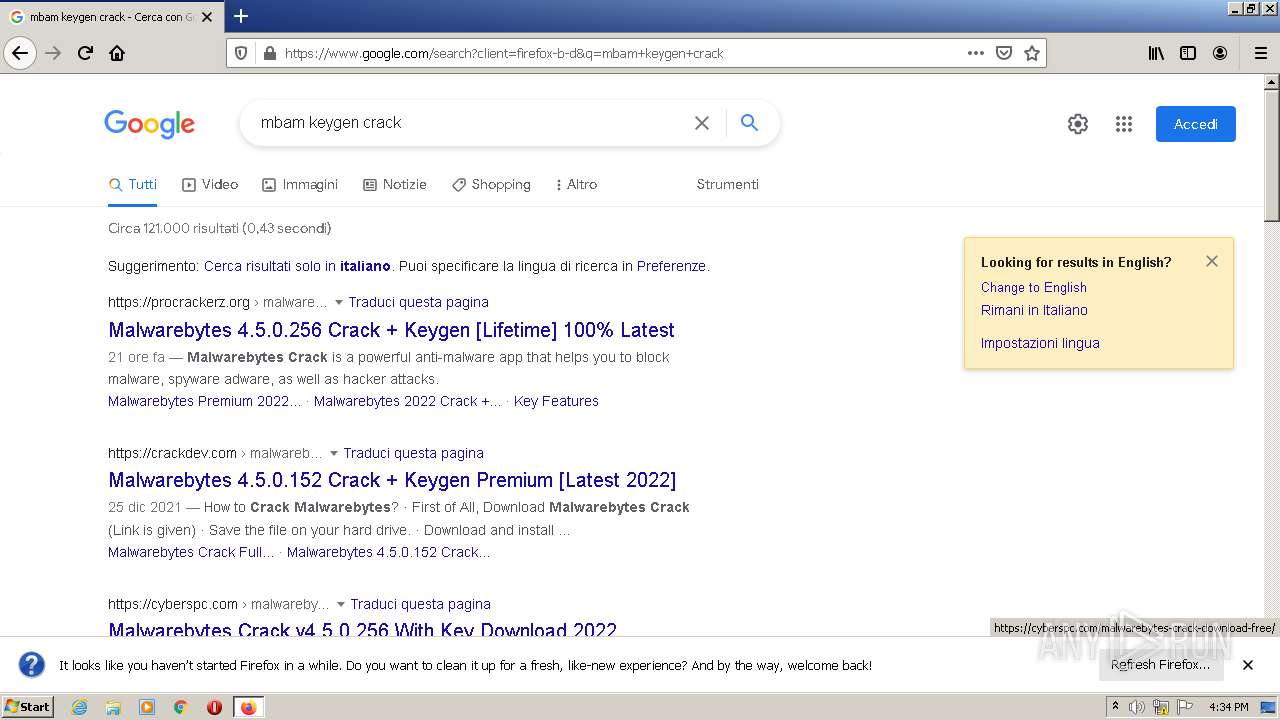
Task: Click Change to English link
Action: pyautogui.click(x=1033, y=288)
